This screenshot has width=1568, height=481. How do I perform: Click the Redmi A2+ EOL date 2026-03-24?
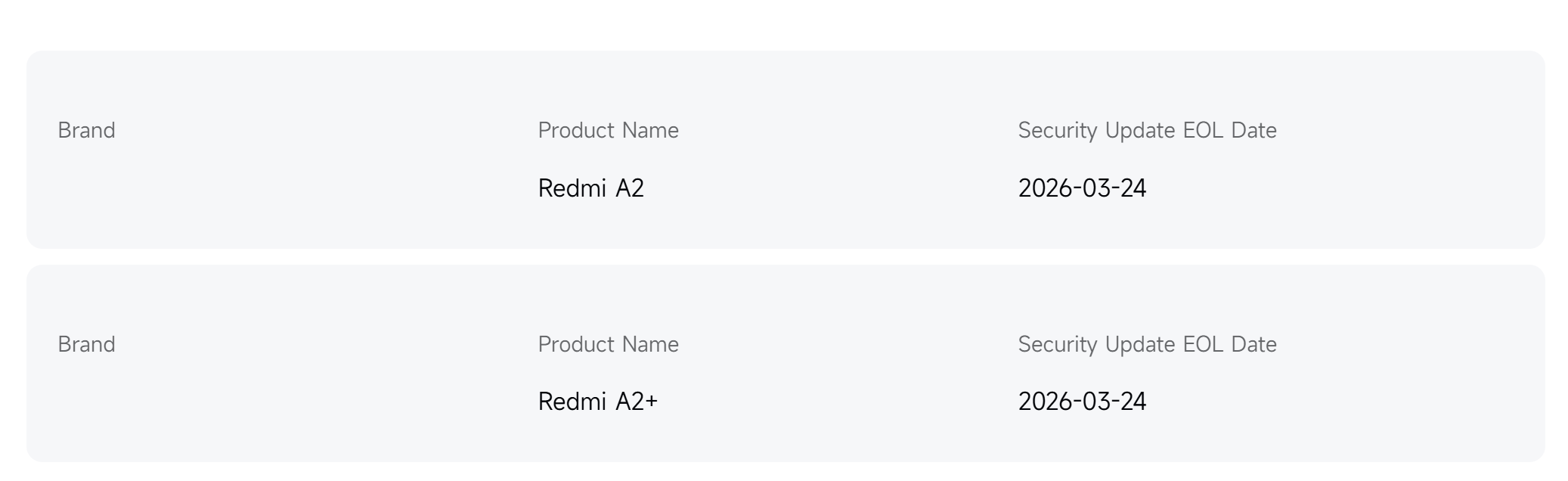pos(1082,402)
